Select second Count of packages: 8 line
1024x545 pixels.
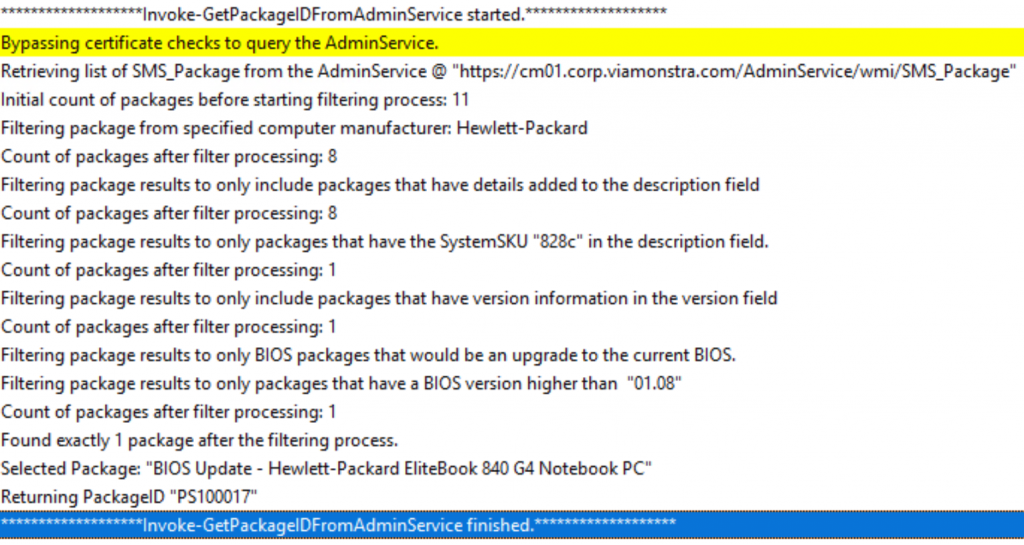(x=512, y=213)
